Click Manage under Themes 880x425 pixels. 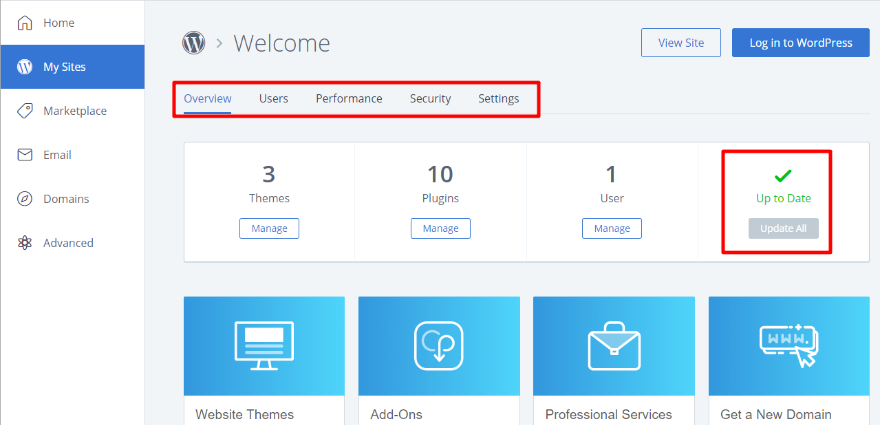click(x=269, y=229)
